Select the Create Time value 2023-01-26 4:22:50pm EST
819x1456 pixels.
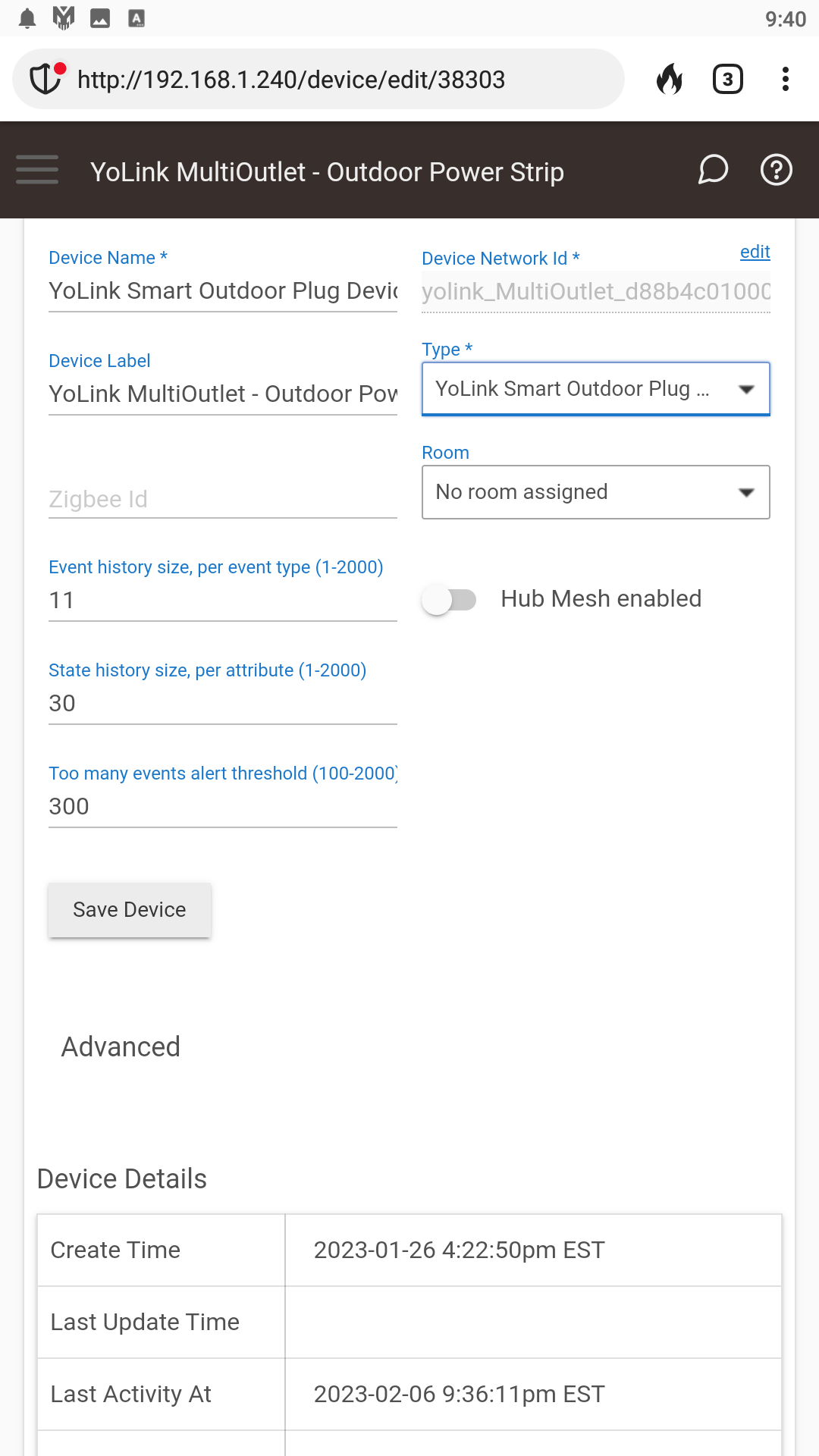[460, 1250]
